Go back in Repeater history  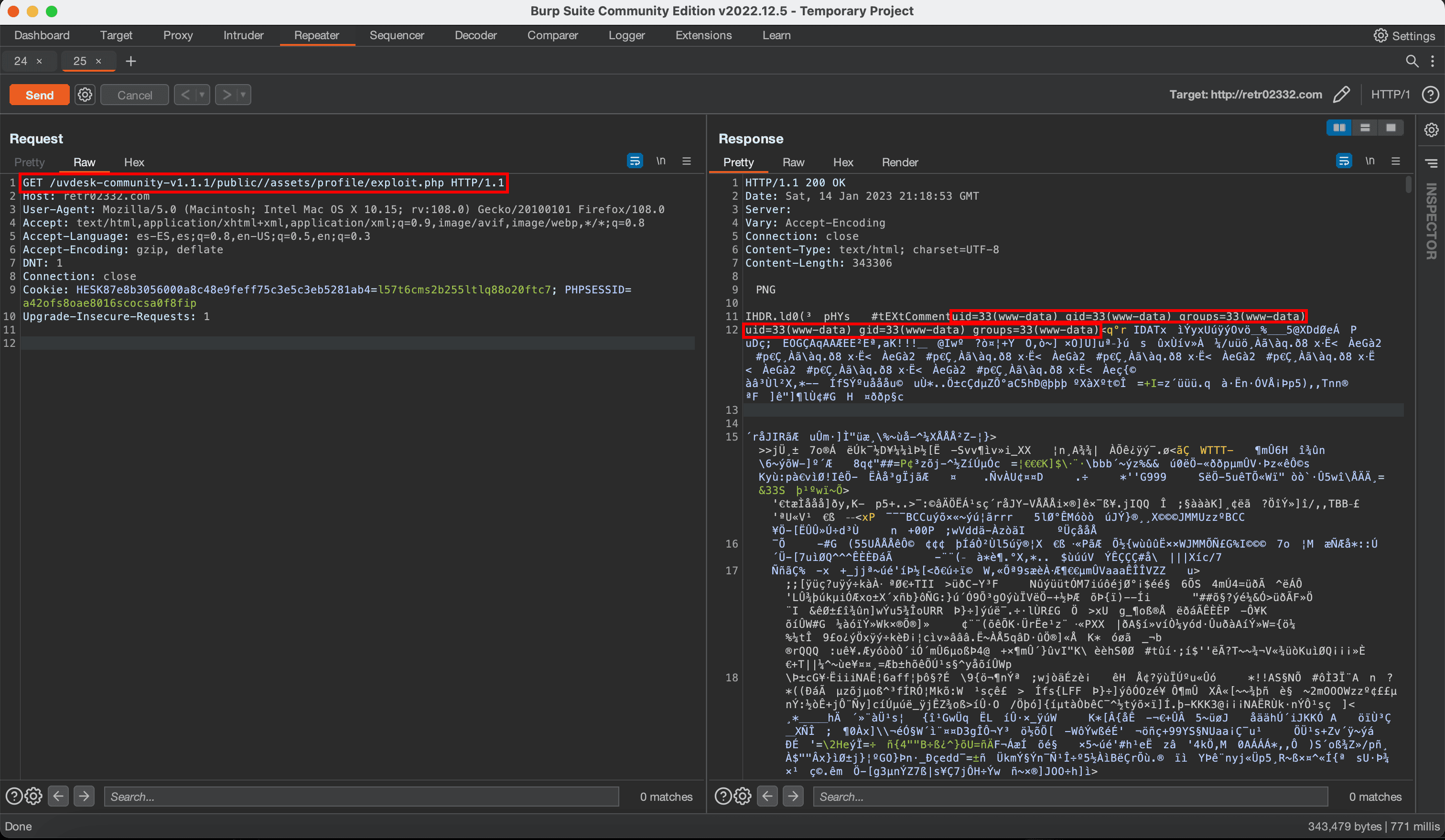tap(185, 95)
